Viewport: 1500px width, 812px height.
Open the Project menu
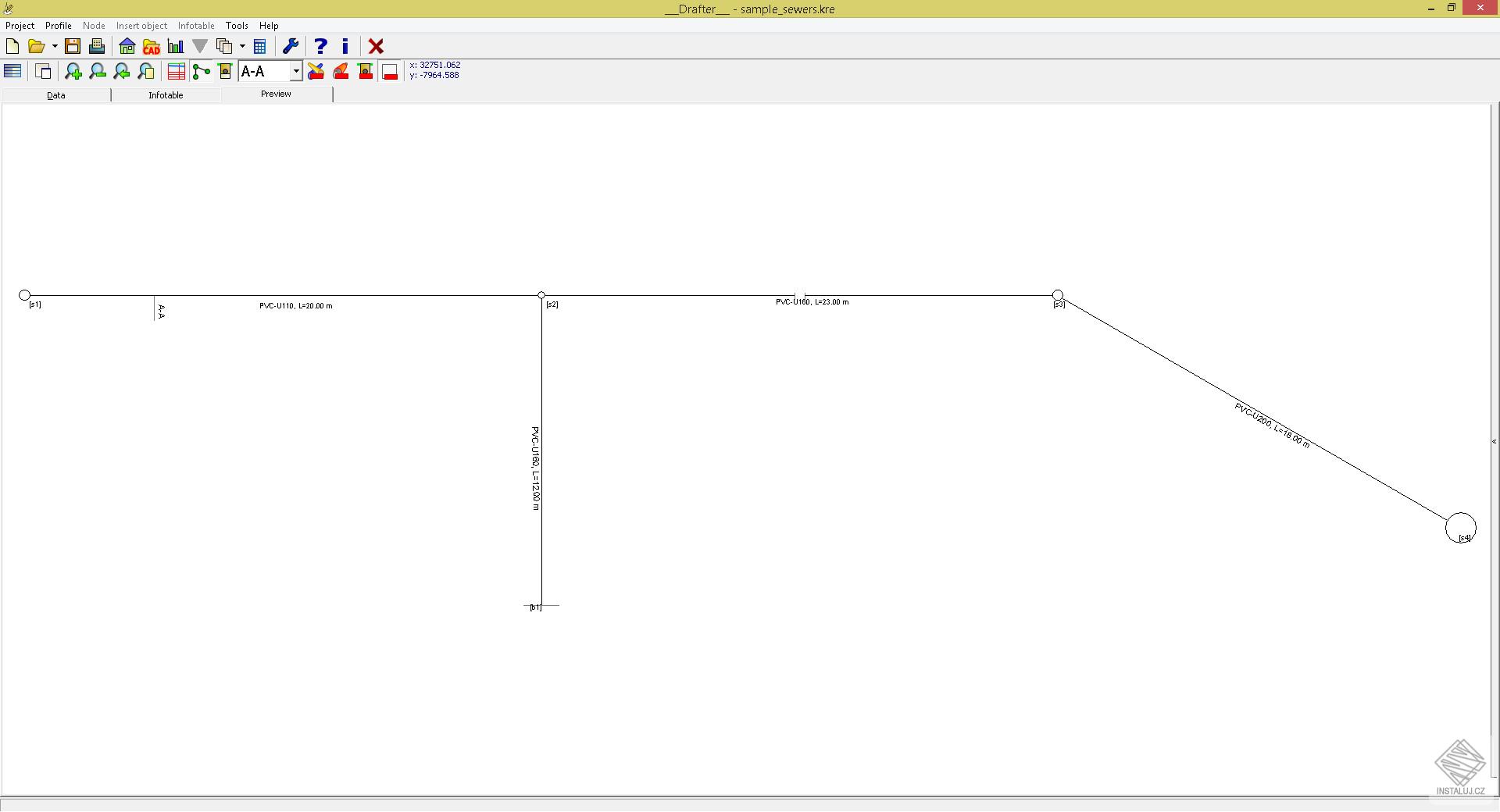pos(20,26)
